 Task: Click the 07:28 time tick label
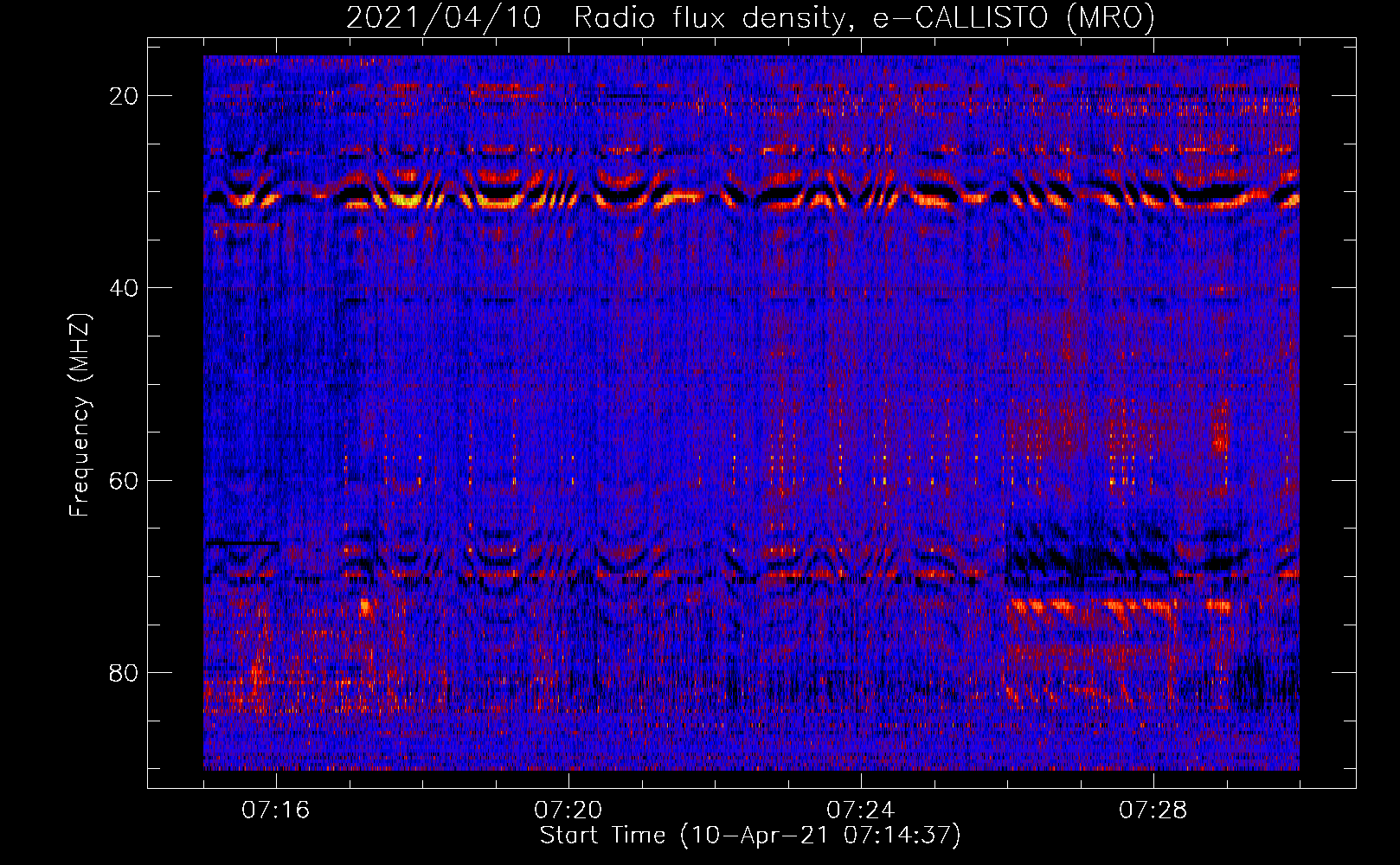click(1153, 811)
